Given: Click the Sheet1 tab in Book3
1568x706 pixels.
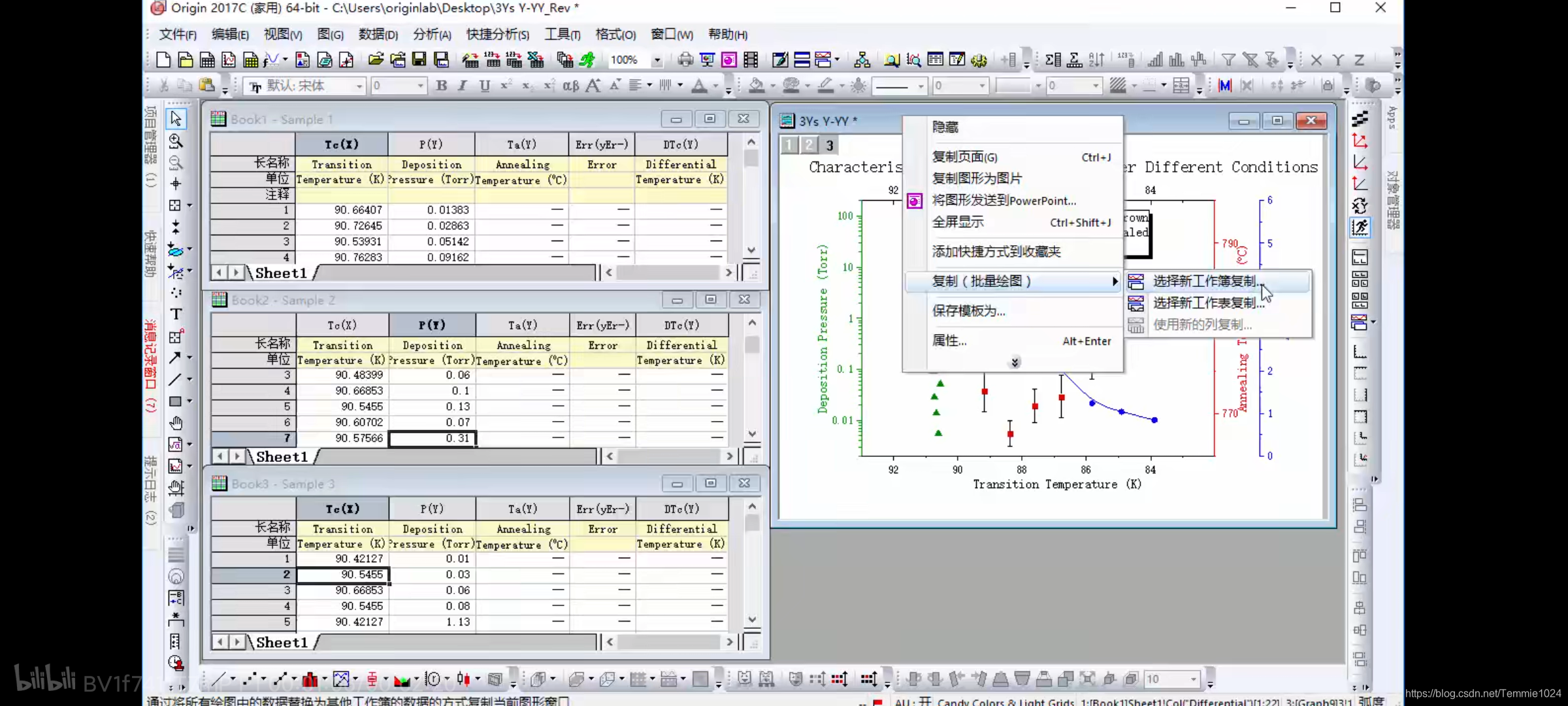Looking at the screenshot, I should (282, 643).
